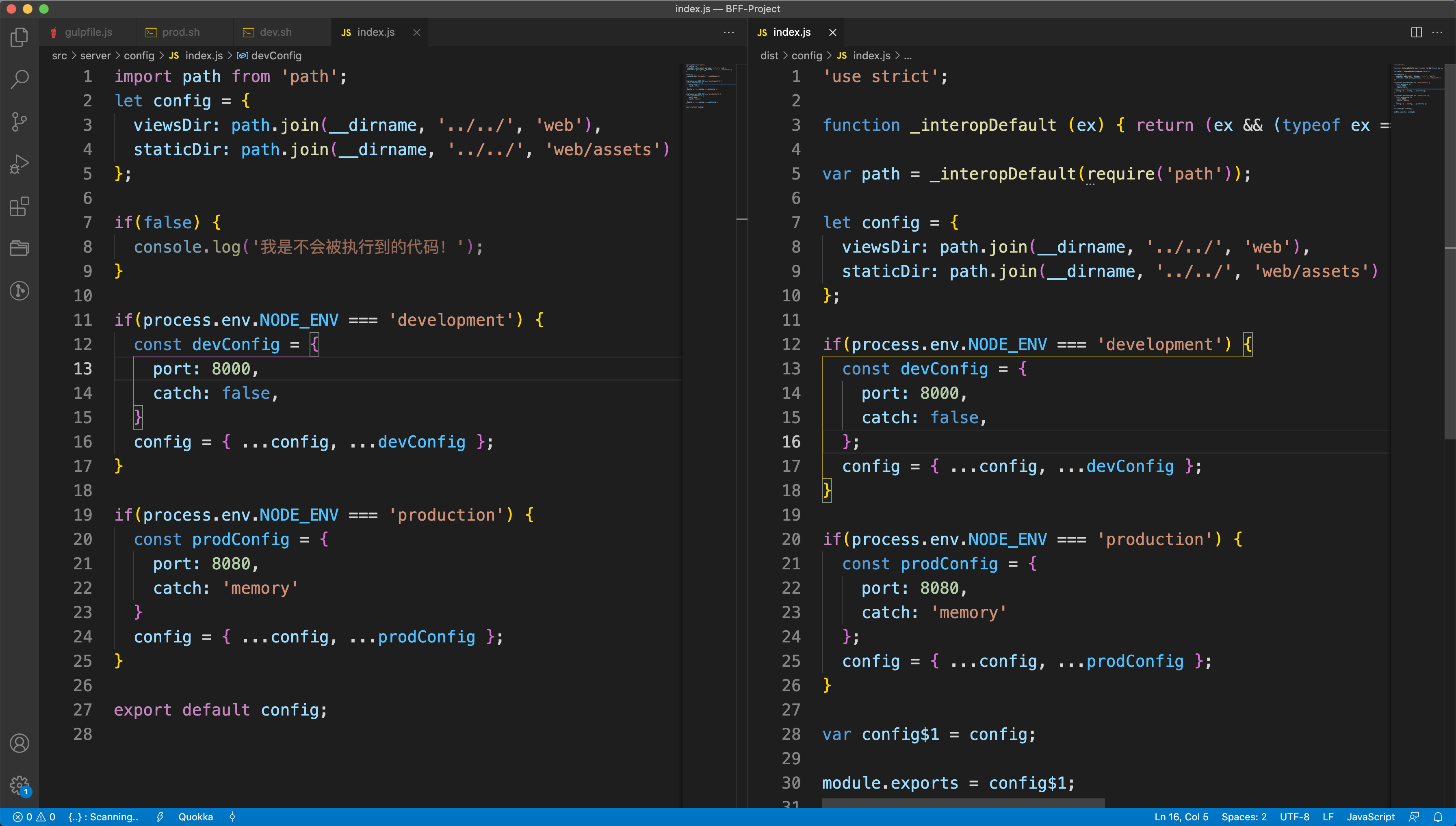
Task: Click the right editor vertical scrollbar
Action: (x=1450, y=252)
